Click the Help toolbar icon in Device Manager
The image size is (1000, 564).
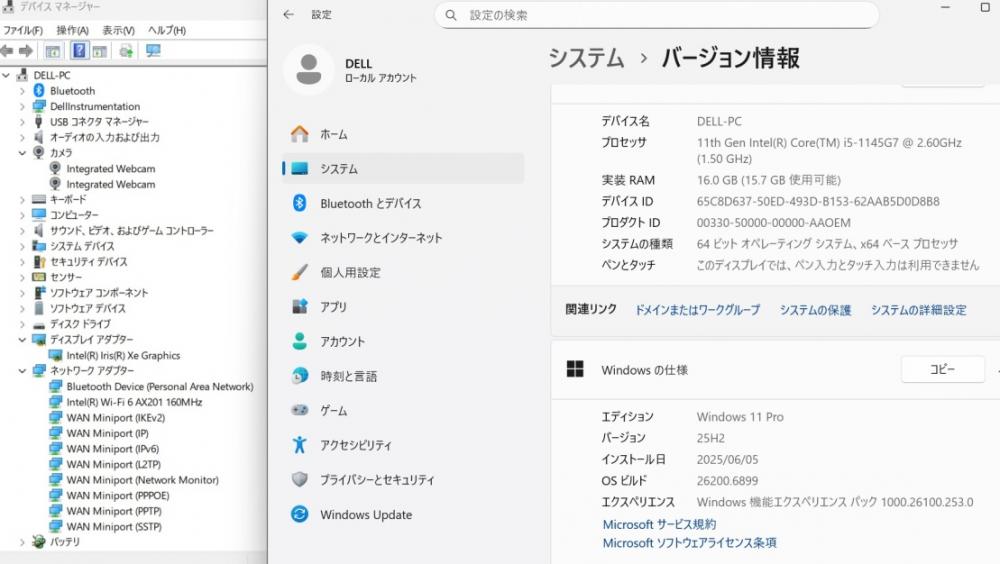tap(79, 51)
